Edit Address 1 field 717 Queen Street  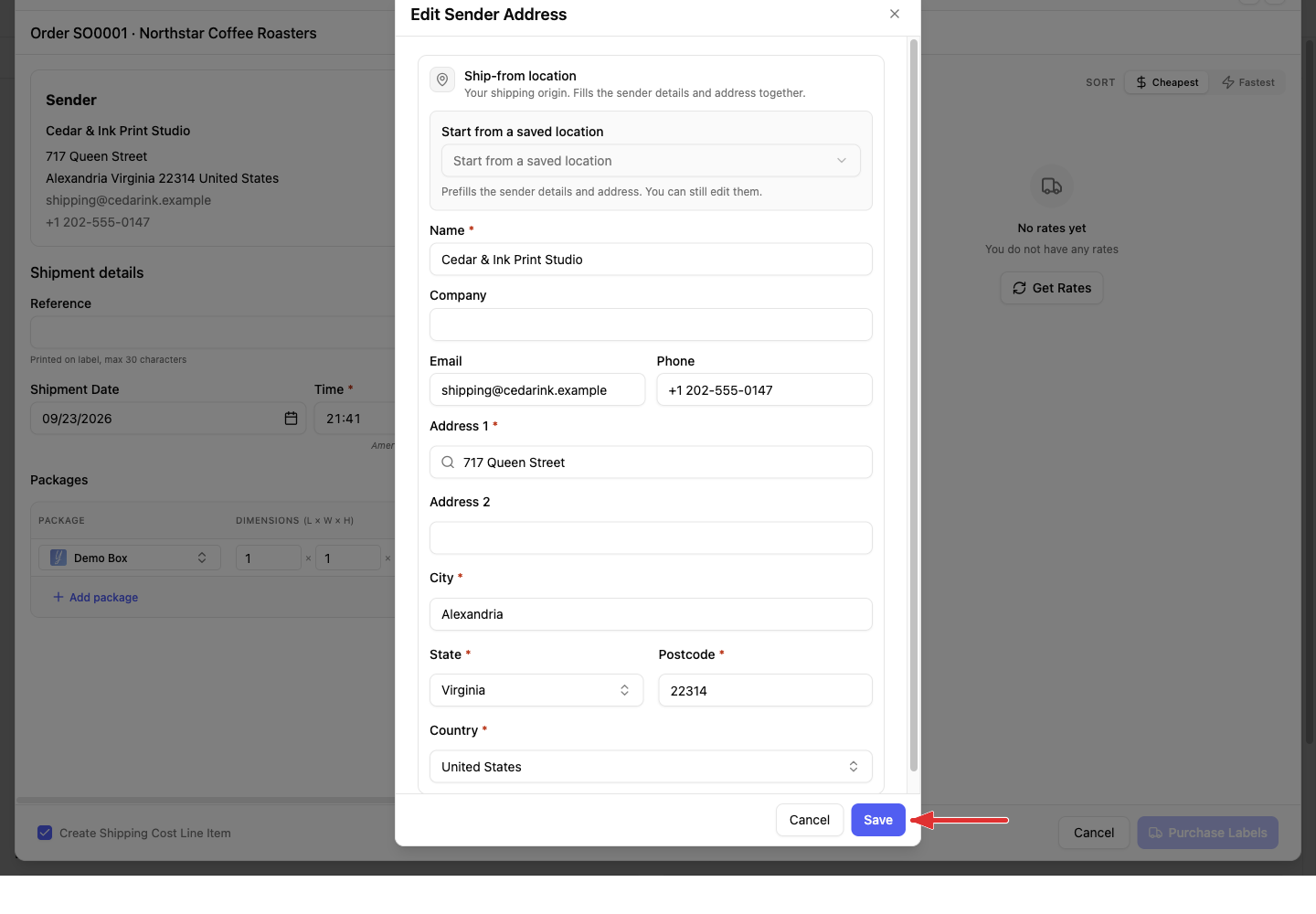pyautogui.click(x=651, y=462)
